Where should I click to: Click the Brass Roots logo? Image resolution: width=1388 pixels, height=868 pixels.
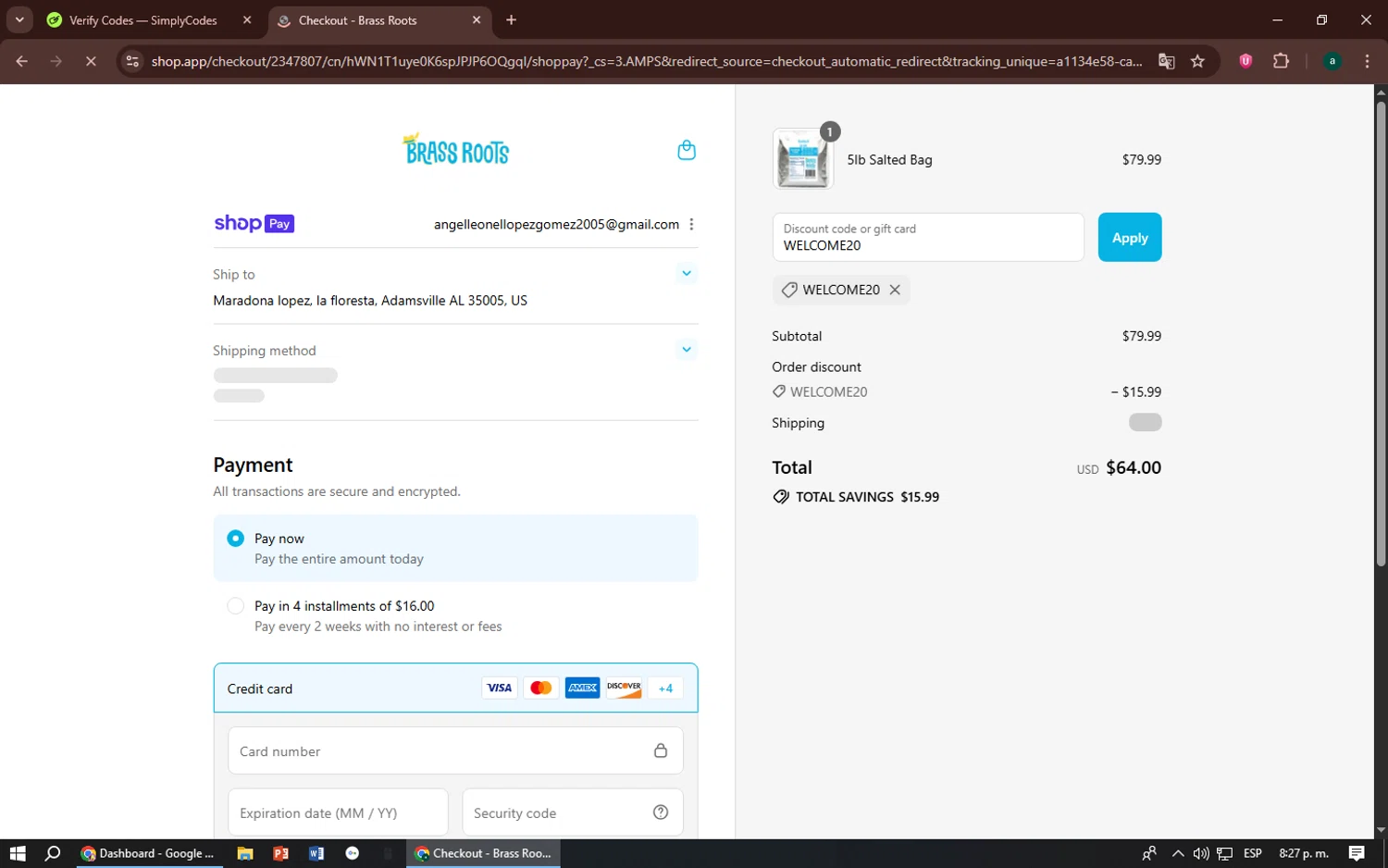point(456,149)
